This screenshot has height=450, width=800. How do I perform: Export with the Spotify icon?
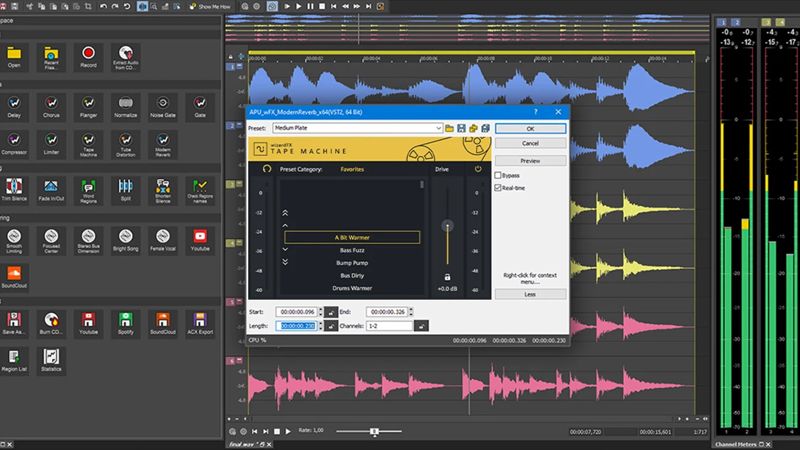(x=126, y=323)
